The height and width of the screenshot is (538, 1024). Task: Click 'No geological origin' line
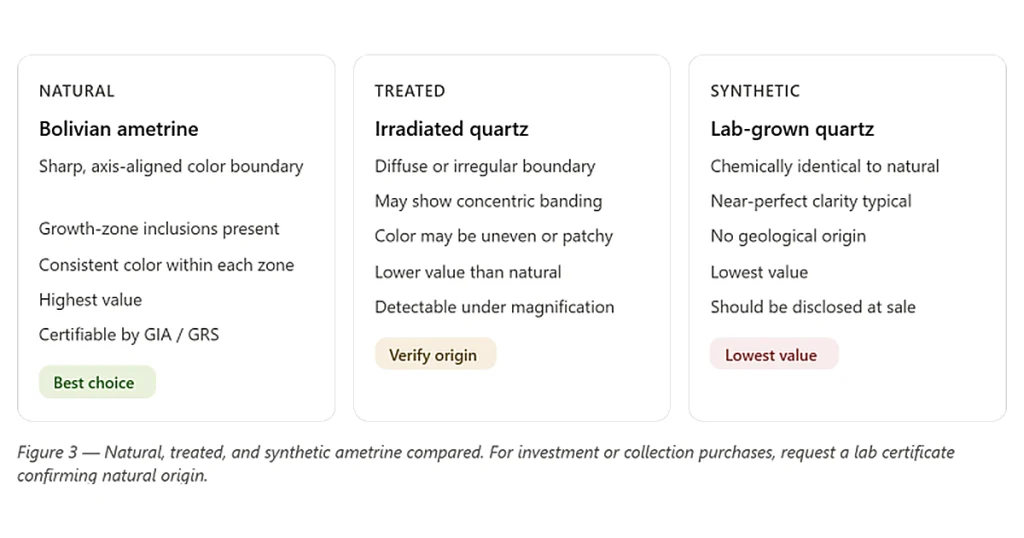(x=788, y=236)
